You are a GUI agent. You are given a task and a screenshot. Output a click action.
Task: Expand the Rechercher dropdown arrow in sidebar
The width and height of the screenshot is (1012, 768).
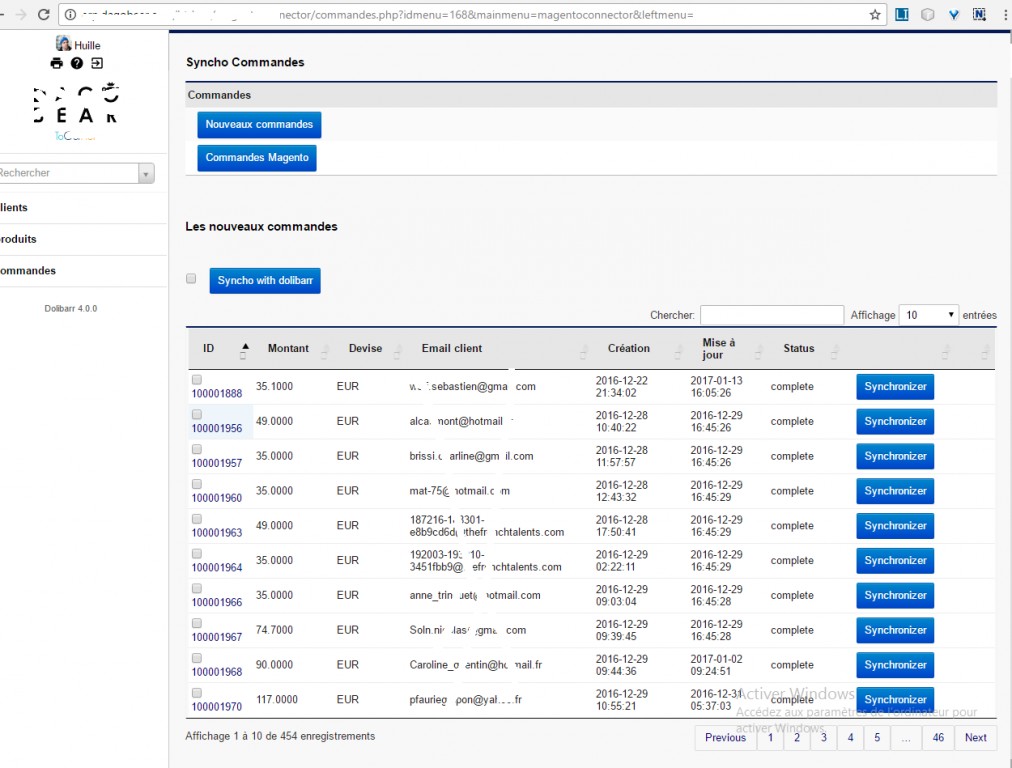pyautogui.click(x=146, y=174)
